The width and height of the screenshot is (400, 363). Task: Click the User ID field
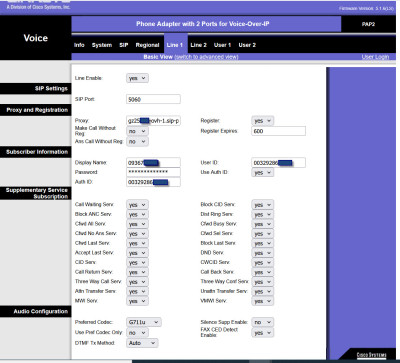[278, 163]
